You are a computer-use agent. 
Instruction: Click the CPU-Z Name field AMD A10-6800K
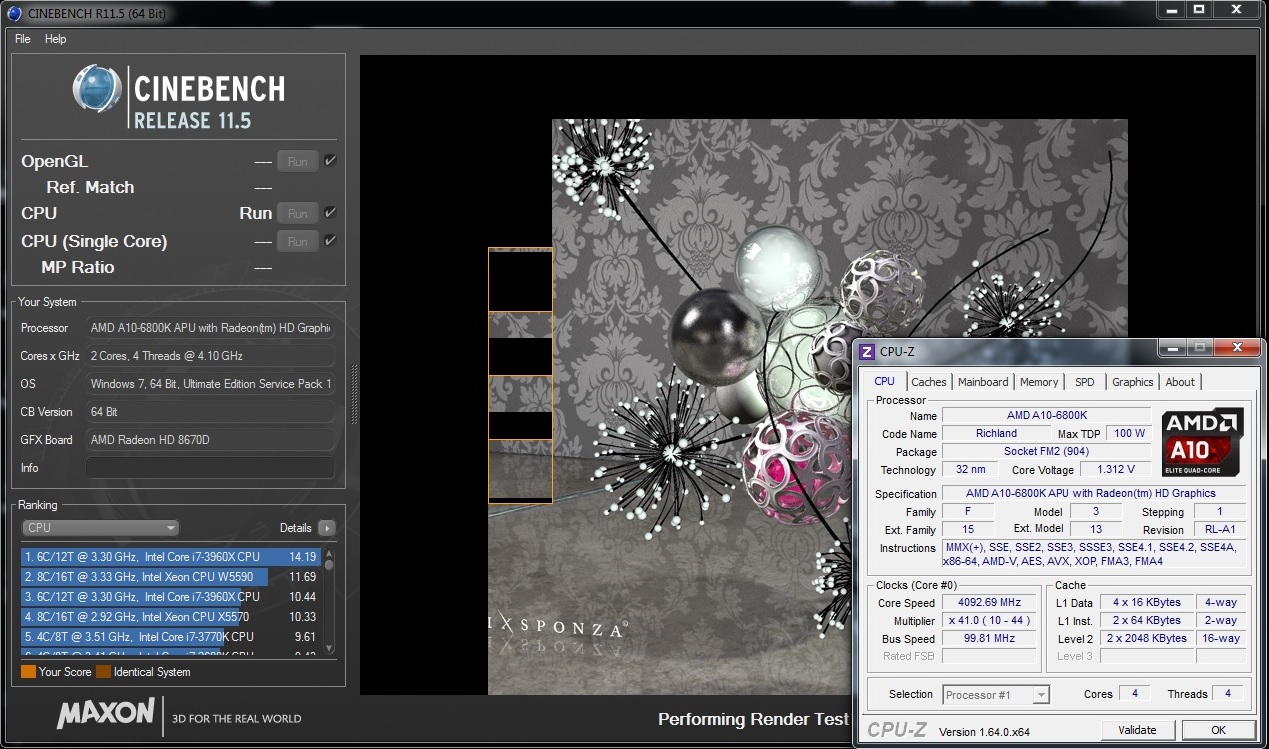(1046, 416)
